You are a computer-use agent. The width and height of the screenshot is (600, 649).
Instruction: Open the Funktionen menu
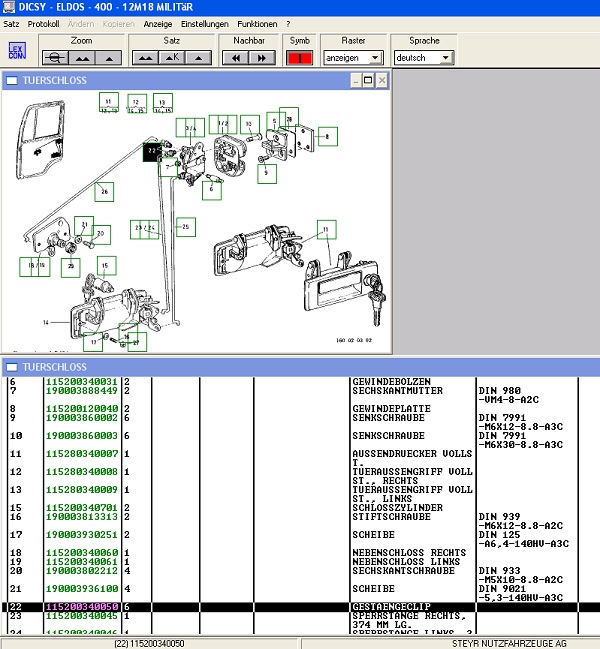tap(257, 23)
